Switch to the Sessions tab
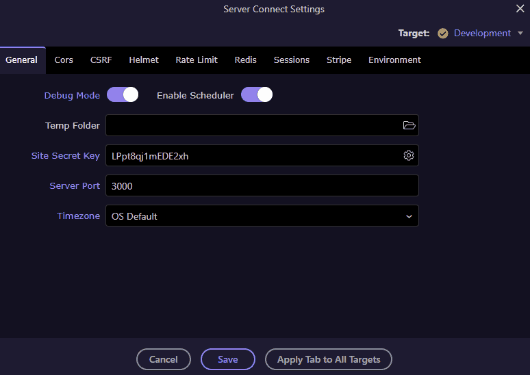Screen dimensions: 530x375 pos(291,60)
